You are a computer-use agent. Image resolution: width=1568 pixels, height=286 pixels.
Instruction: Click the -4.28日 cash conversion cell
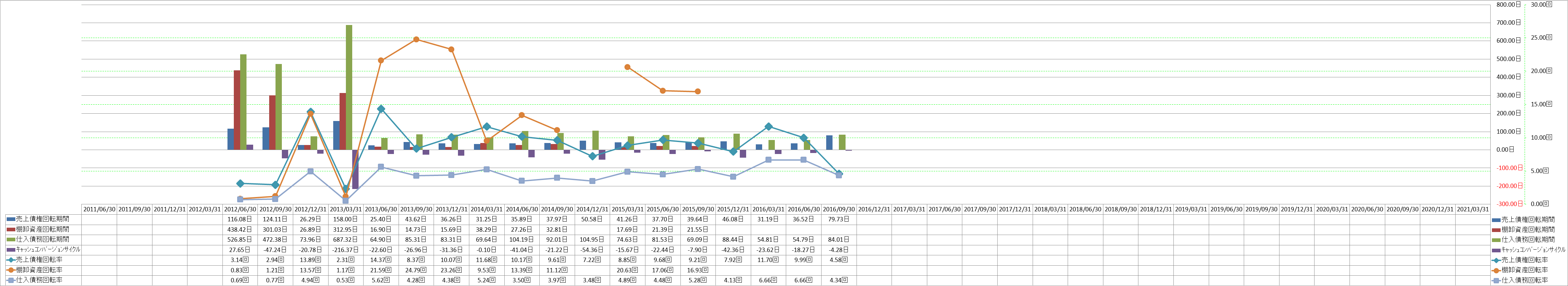click(839, 249)
